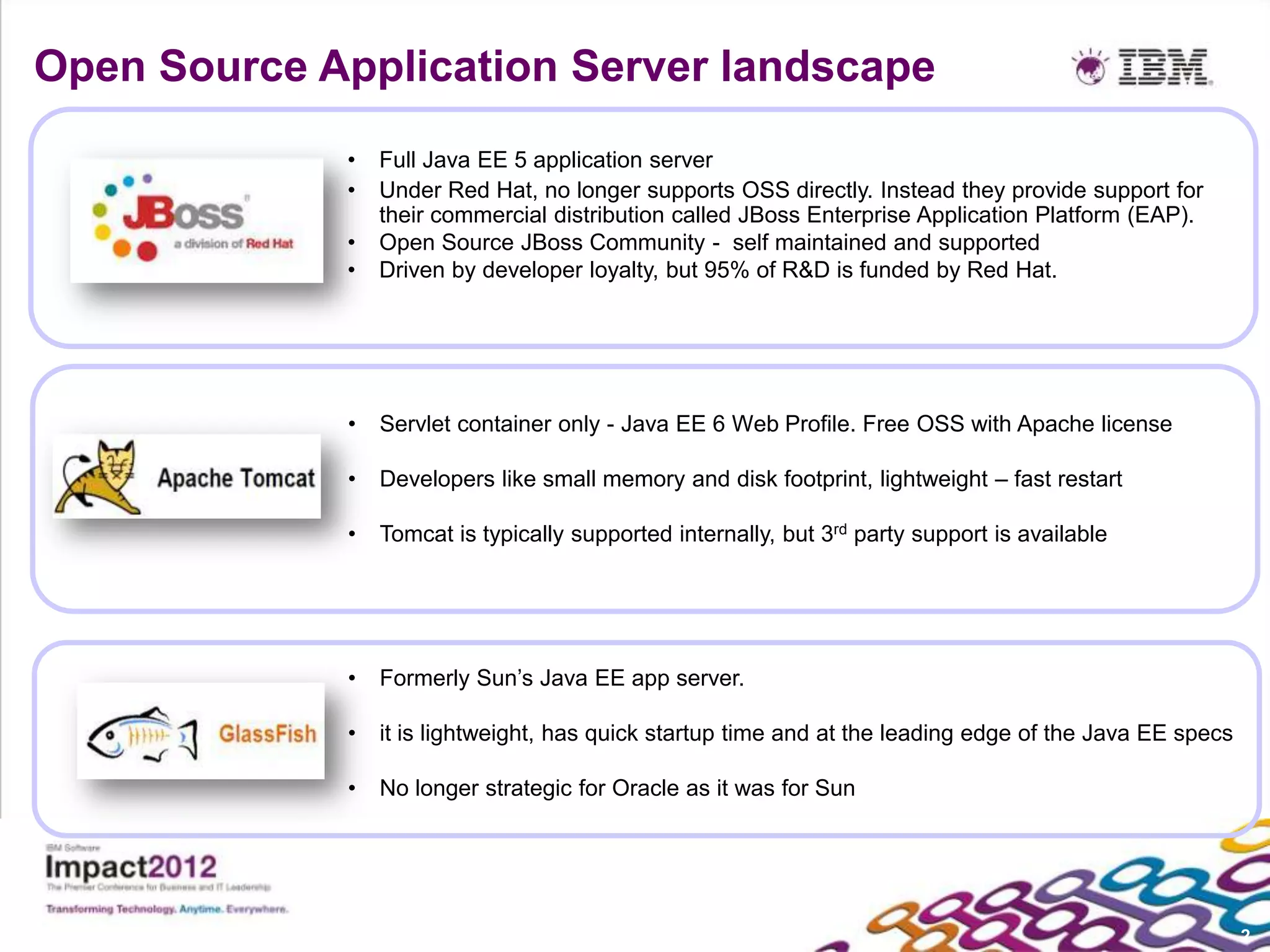
Task: Click the Impact2012 conference logo
Action: point(131,866)
